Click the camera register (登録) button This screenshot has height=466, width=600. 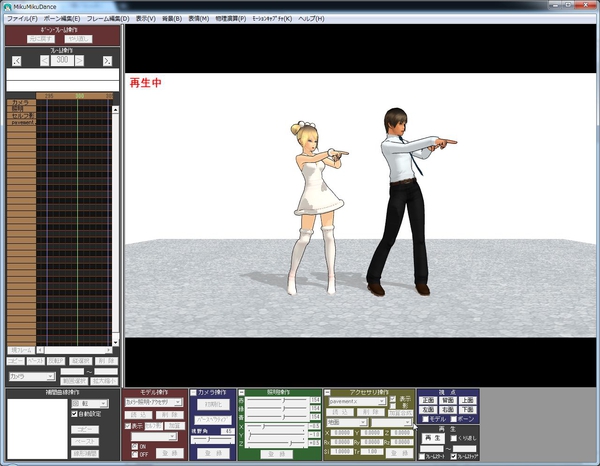click(x=213, y=453)
